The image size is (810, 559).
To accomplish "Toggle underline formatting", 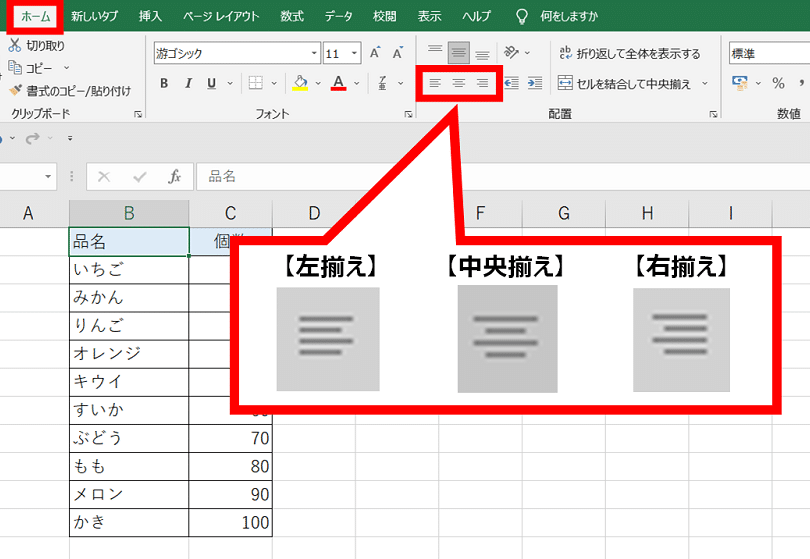I will tap(212, 84).
